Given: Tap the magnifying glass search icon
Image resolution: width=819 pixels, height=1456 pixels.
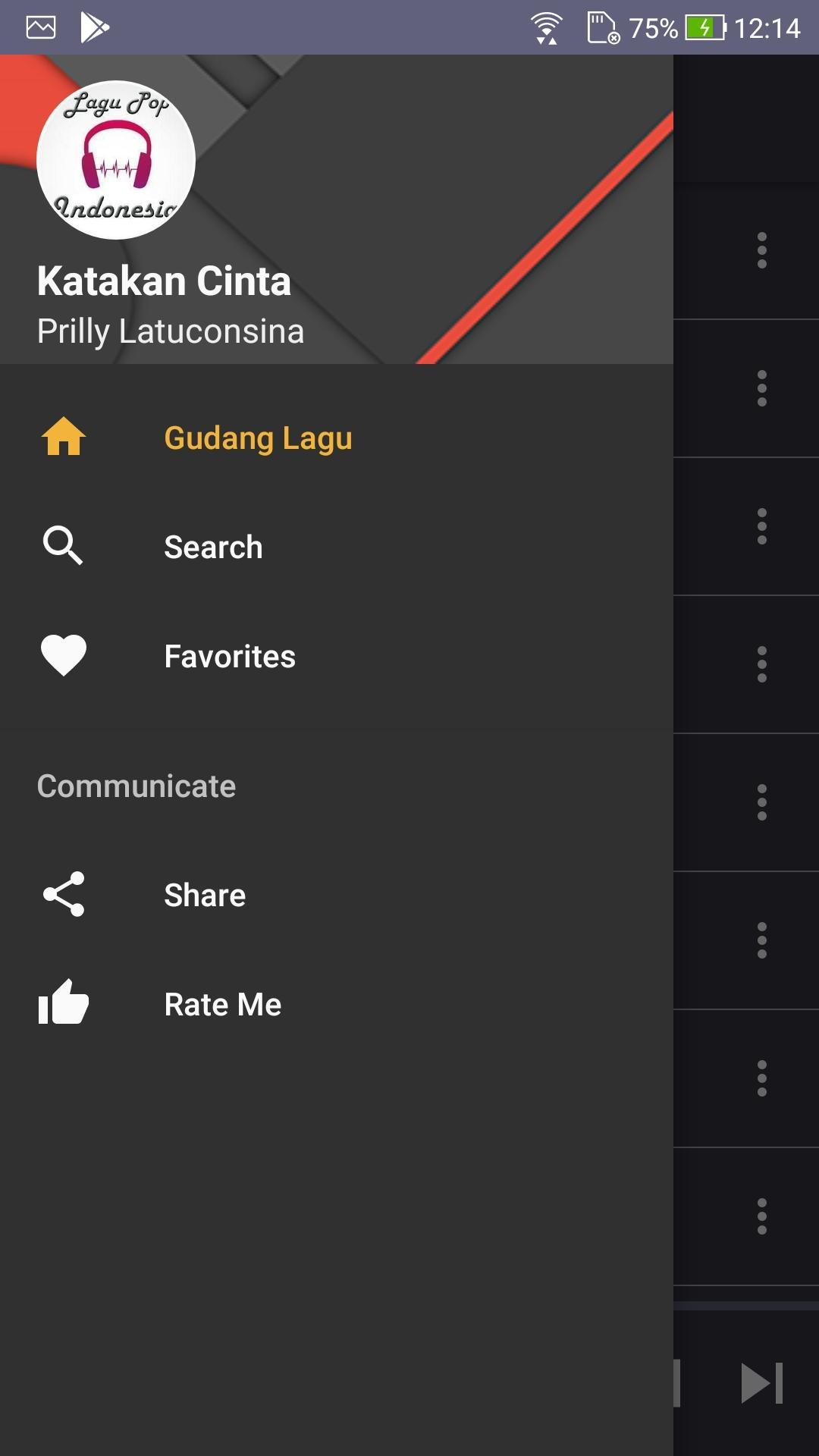Looking at the screenshot, I should coord(63,546).
